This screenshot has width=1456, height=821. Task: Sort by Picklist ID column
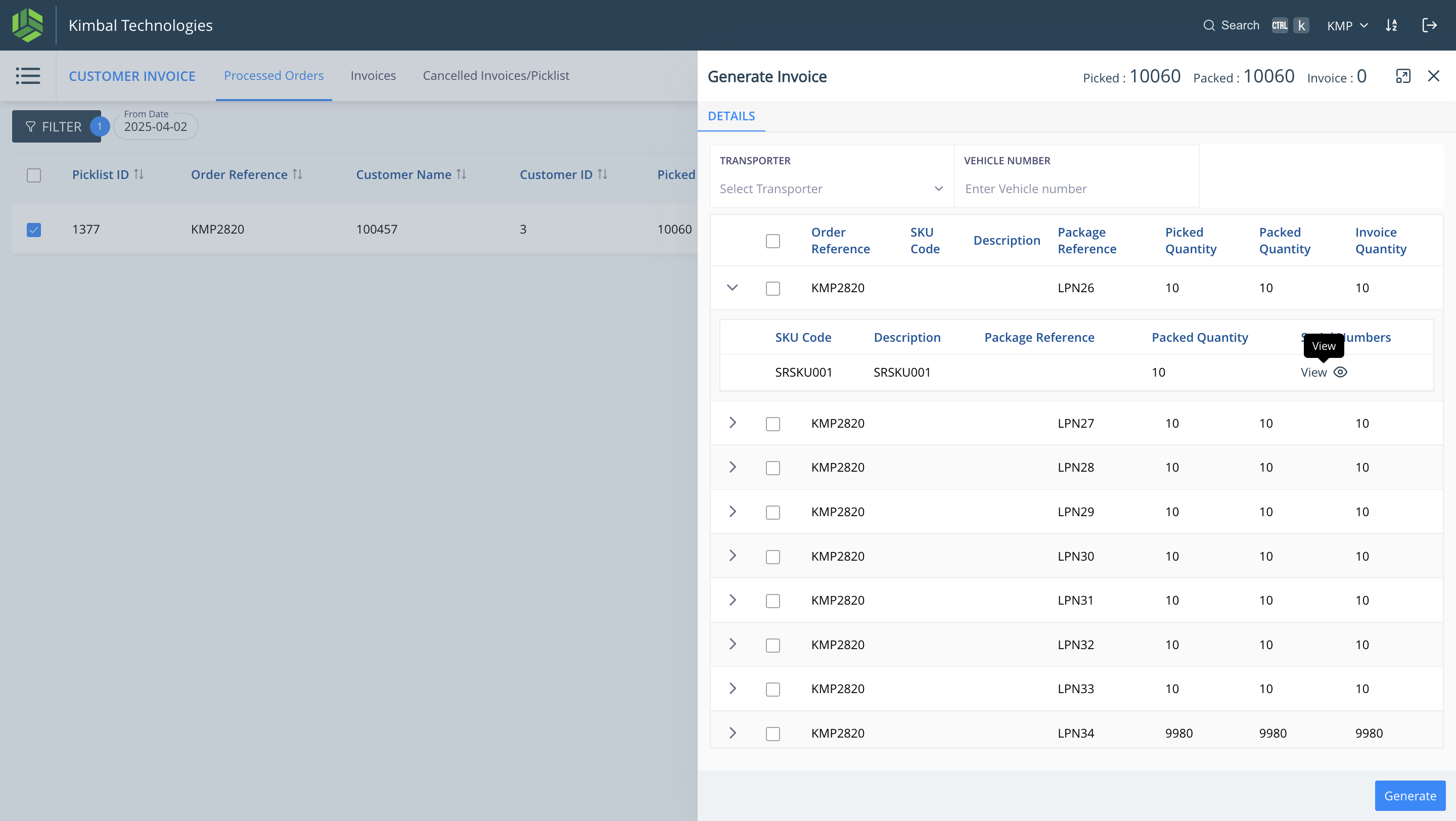139,174
